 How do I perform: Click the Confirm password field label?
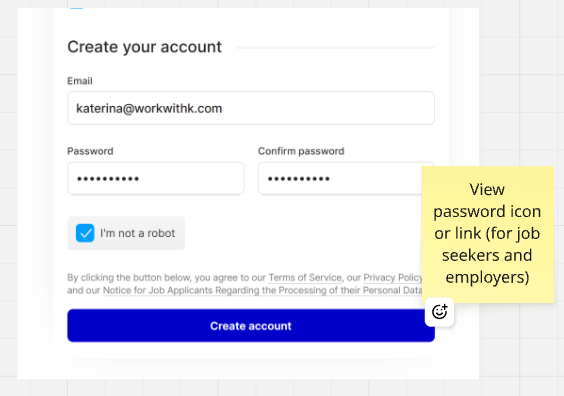tap(301, 151)
